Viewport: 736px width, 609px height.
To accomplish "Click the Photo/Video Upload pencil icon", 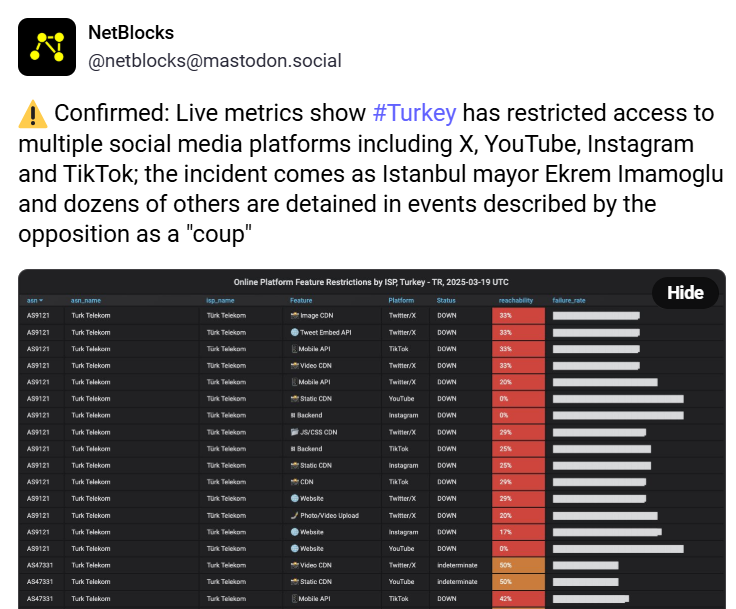I will [295, 516].
